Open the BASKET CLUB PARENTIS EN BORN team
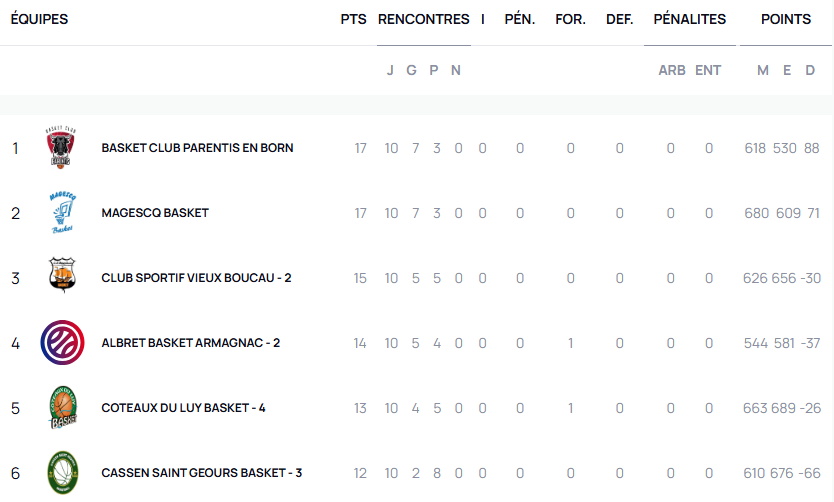 click(x=197, y=148)
